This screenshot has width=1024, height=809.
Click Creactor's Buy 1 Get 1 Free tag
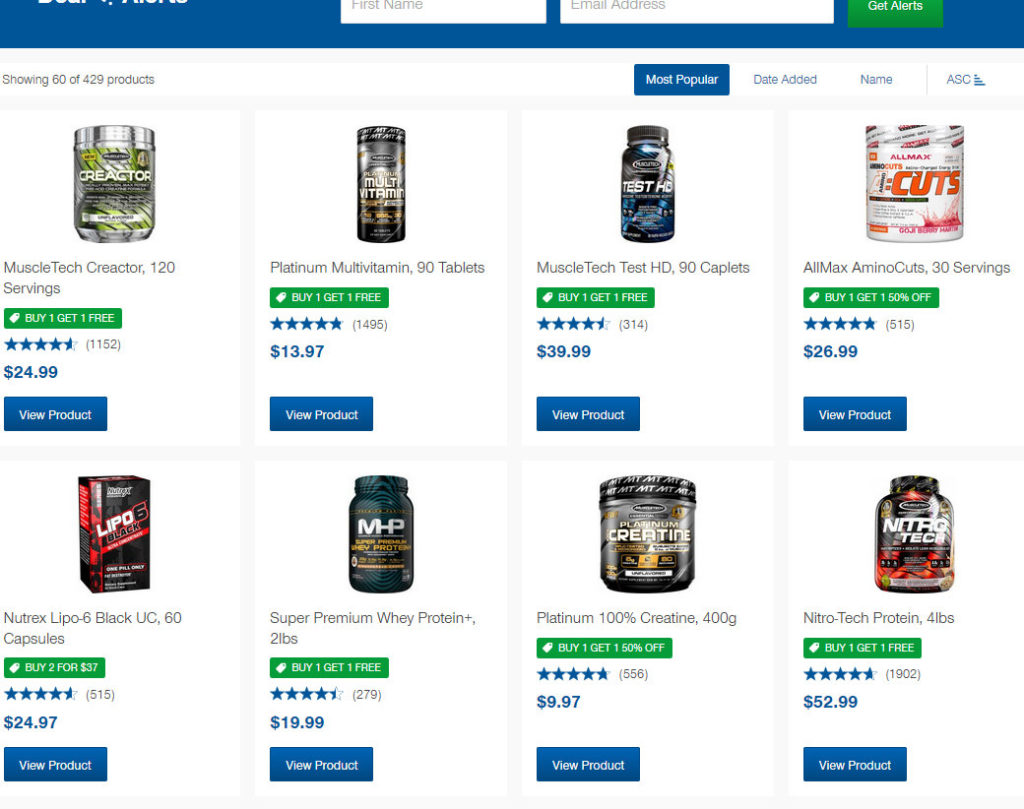63,318
